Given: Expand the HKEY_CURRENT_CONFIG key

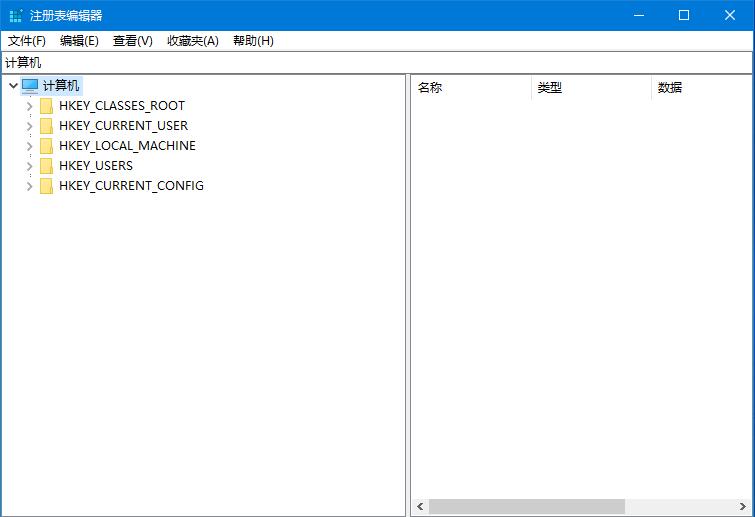Looking at the screenshot, I should tap(29, 186).
